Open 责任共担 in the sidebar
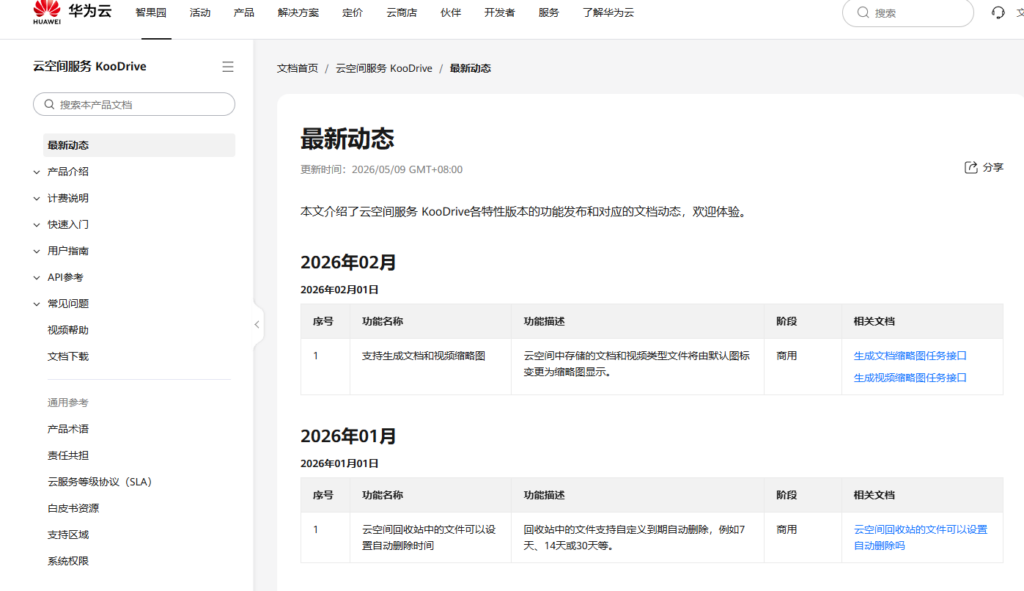 68,455
